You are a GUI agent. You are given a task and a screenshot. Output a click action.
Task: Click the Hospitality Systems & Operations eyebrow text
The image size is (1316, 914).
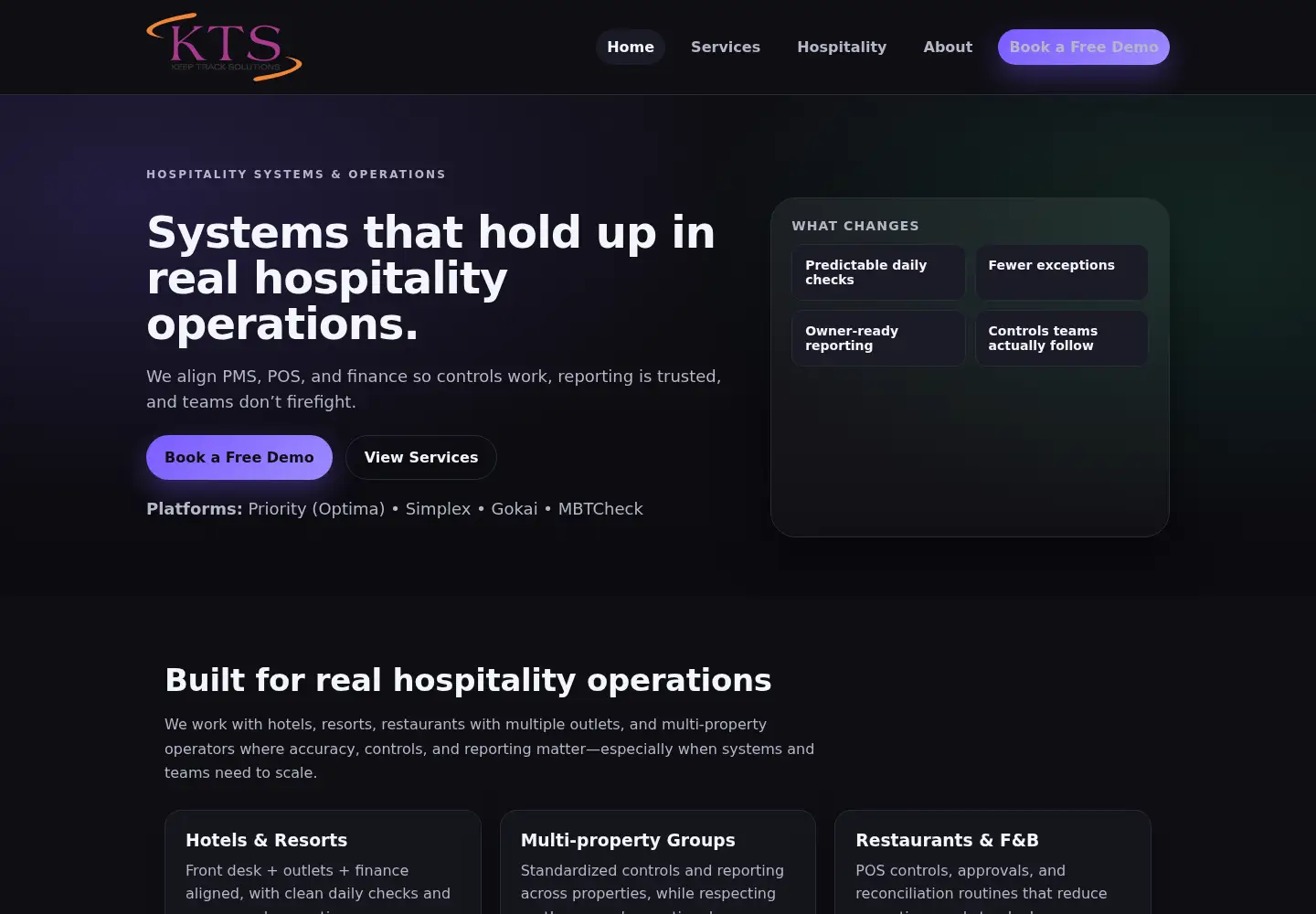pos(296,174)
